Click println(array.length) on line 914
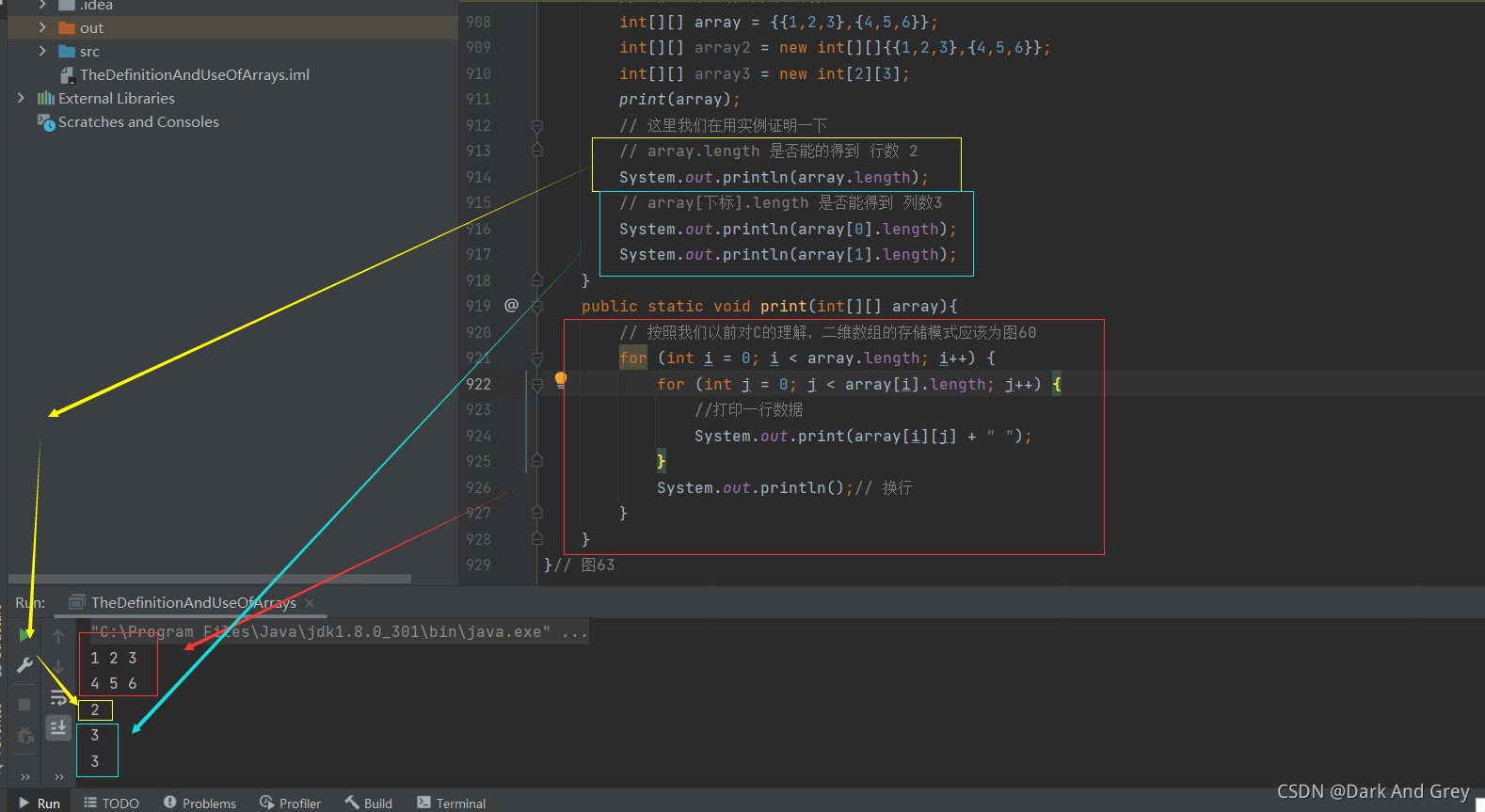Viewport: 1485px width, 812px height. click(x=774, y=177)
